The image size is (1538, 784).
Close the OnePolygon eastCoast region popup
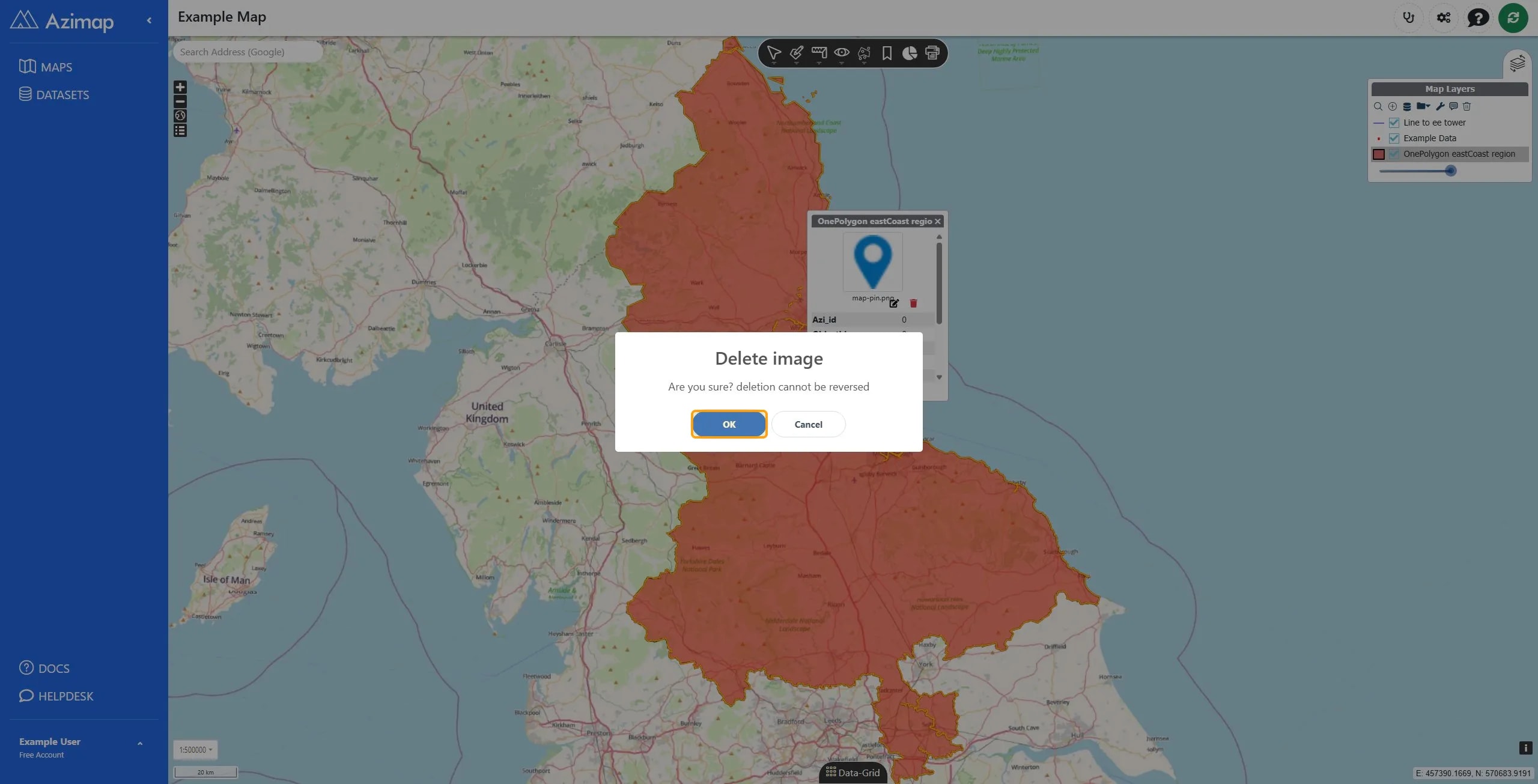(x=937, y=221)
